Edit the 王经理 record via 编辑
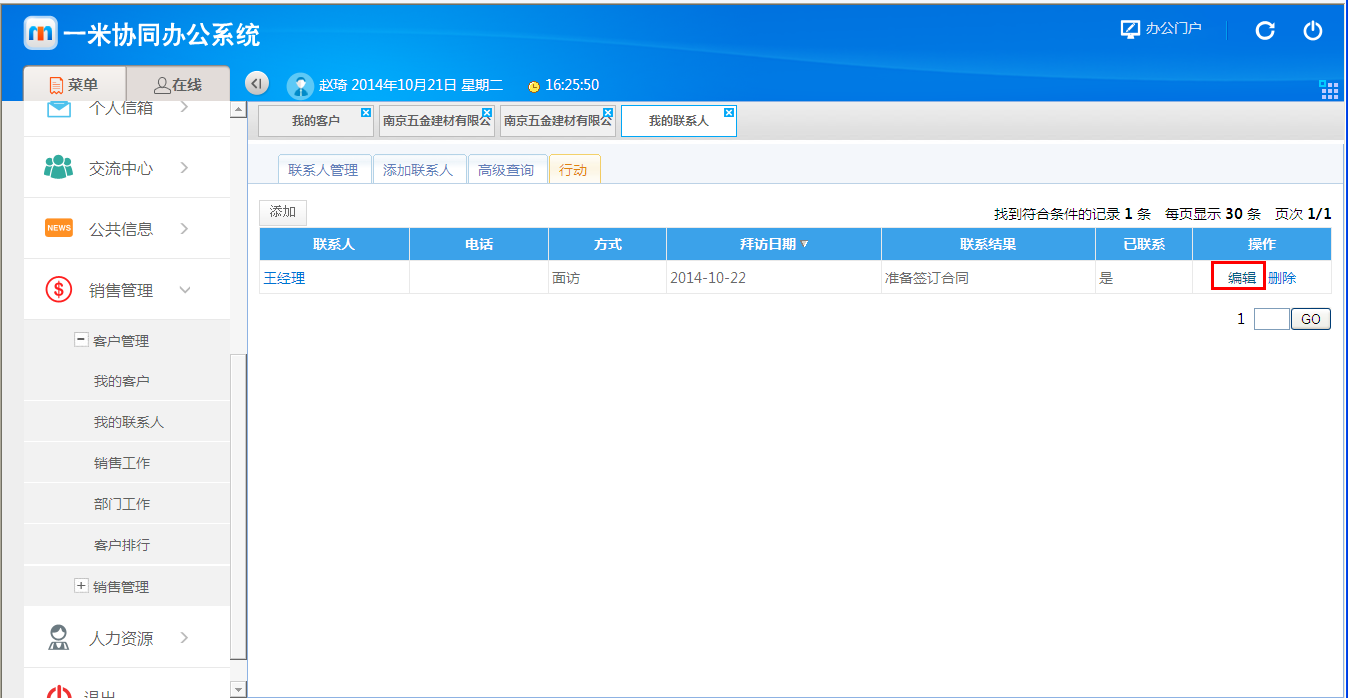Viewport: 1348px width, 698px height. tap(1242, 278)
